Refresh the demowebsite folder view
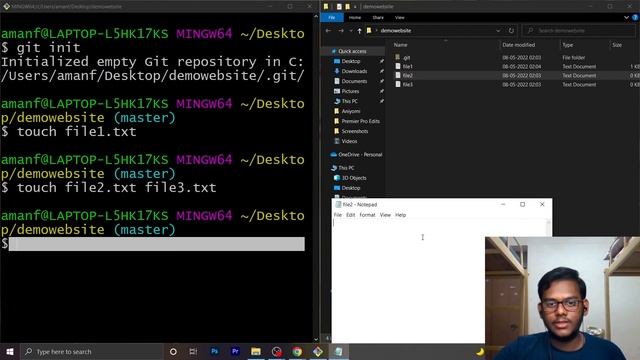Screen dimensions: 640x360 click(511, 31)
